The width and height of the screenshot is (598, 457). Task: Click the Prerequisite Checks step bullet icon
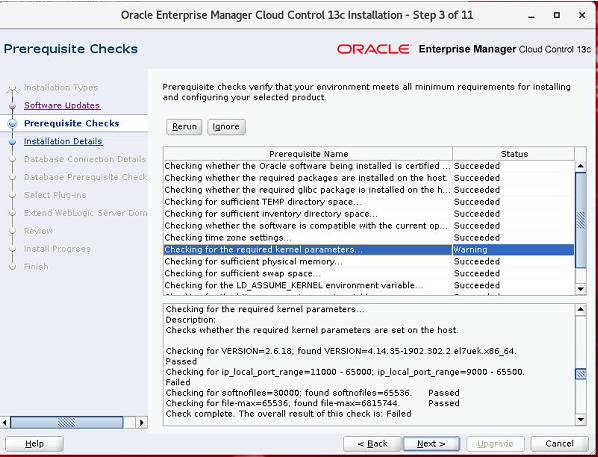click(13, 124)
